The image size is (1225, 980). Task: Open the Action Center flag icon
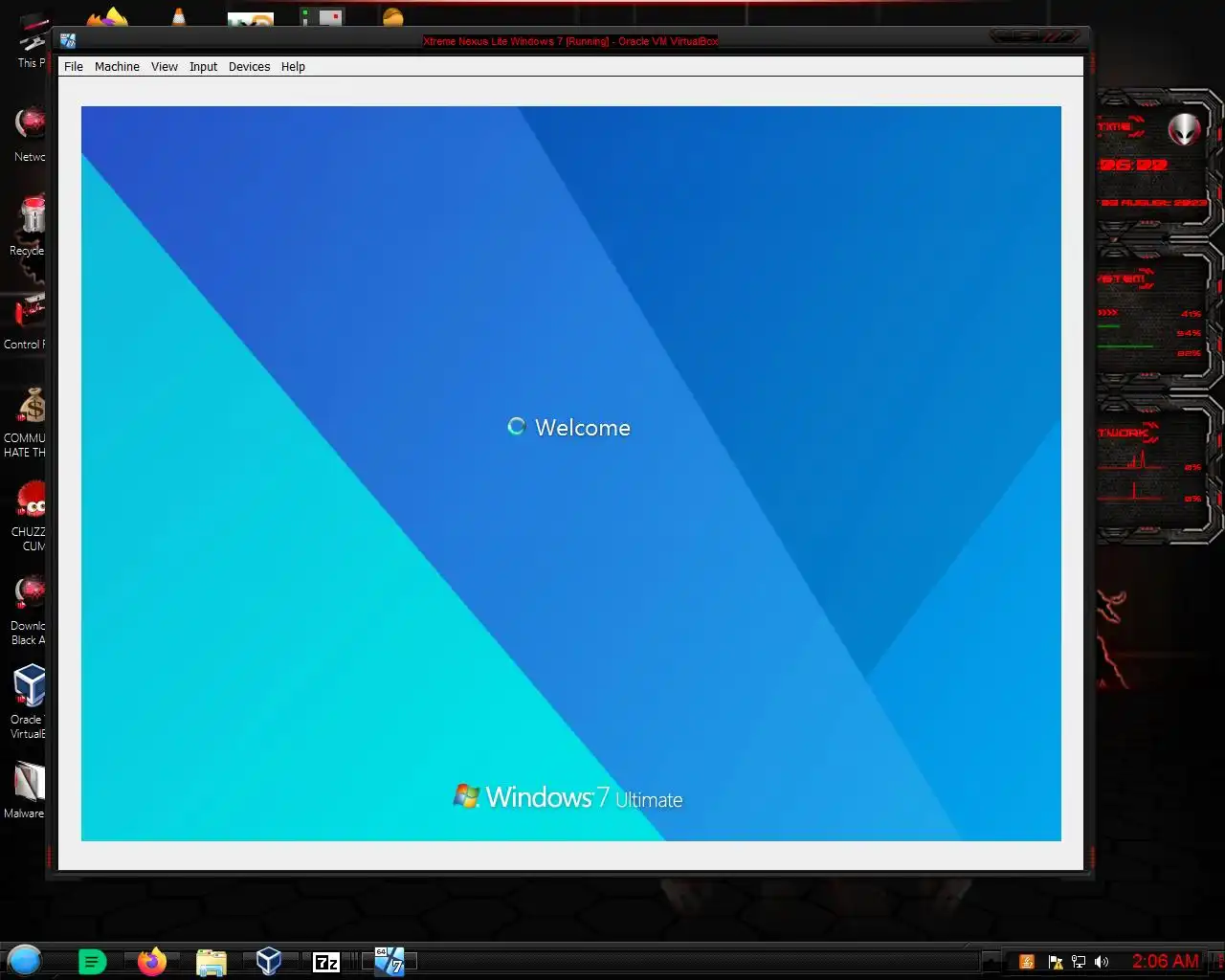point(1055,962)
